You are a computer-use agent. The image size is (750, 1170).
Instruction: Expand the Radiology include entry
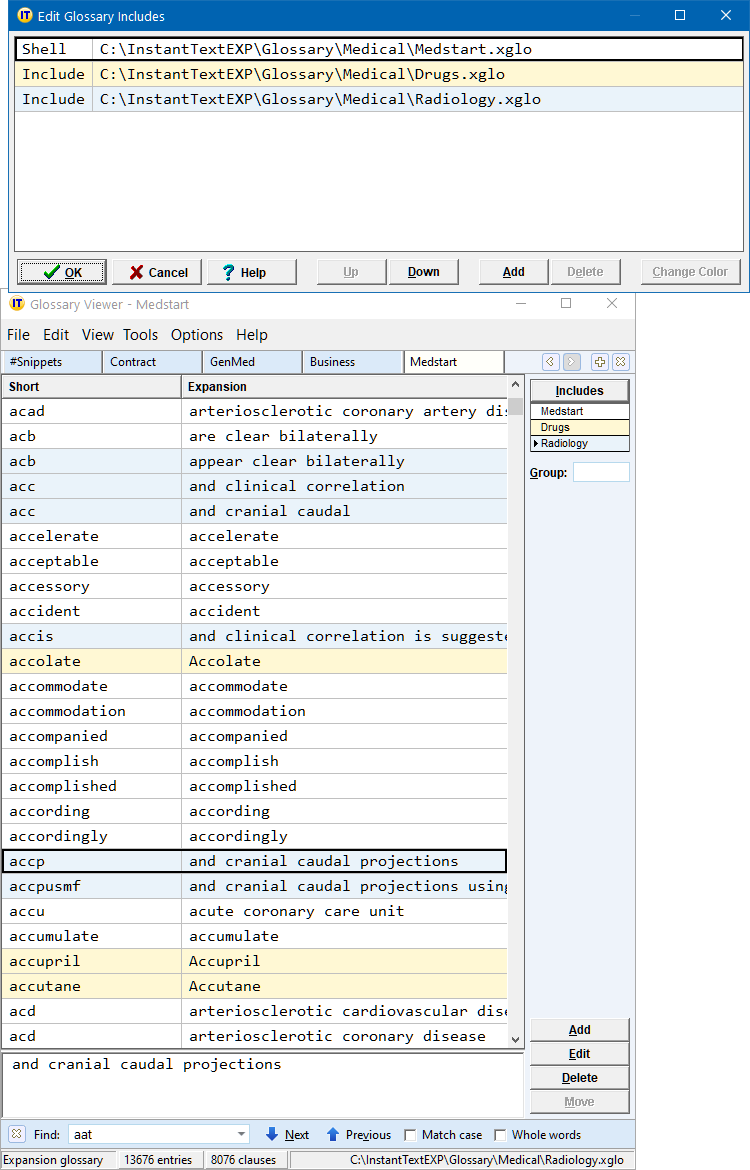pos(536,443)
